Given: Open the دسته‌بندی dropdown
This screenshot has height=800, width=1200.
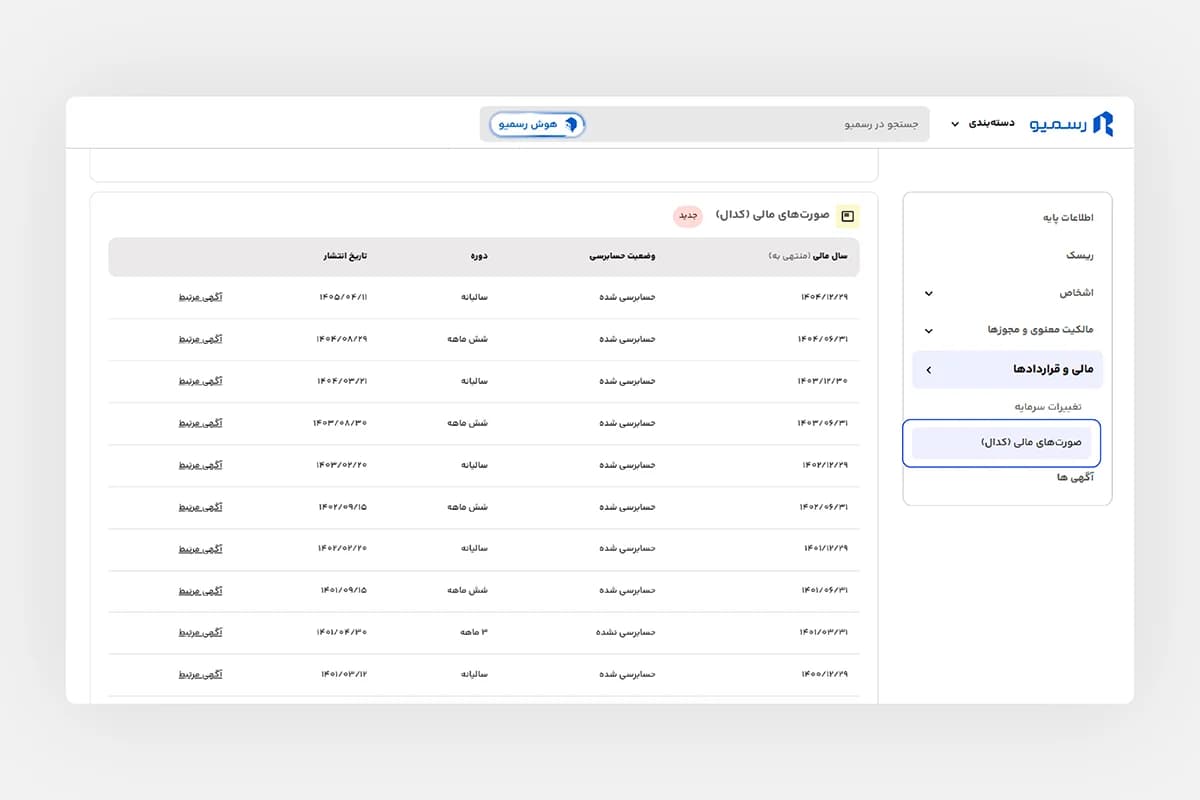Looking at the screenshot, I should [x=982, y=123].
